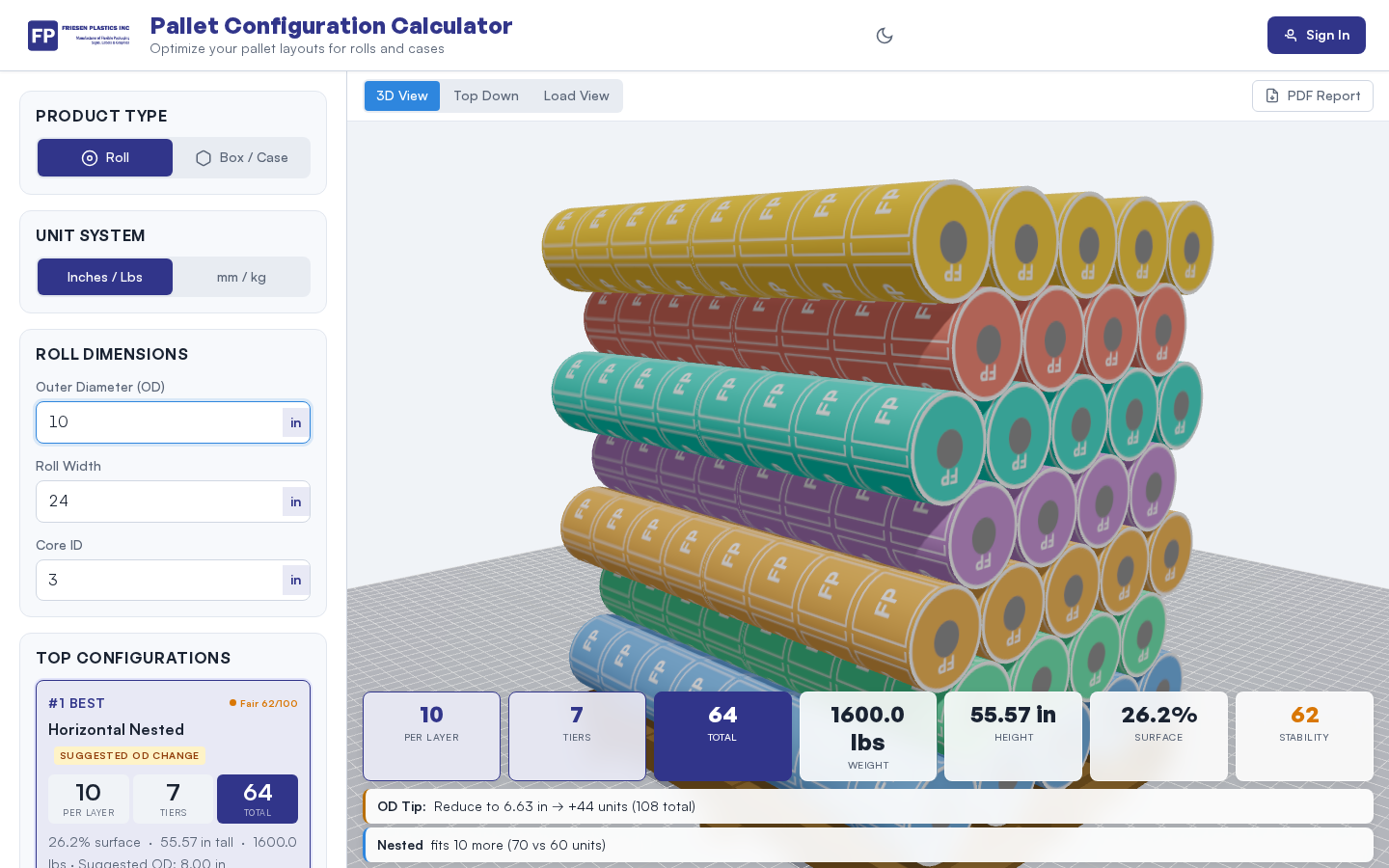Screen dimensions: 1389x868
Task: Click the circular Roll product icon
Action: pyautogui.click(x=90, y=158)
